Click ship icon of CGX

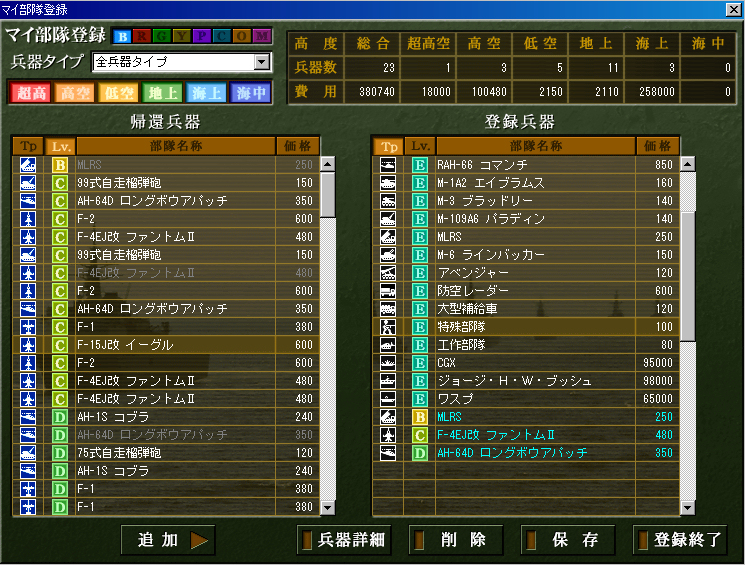(388, 363)
